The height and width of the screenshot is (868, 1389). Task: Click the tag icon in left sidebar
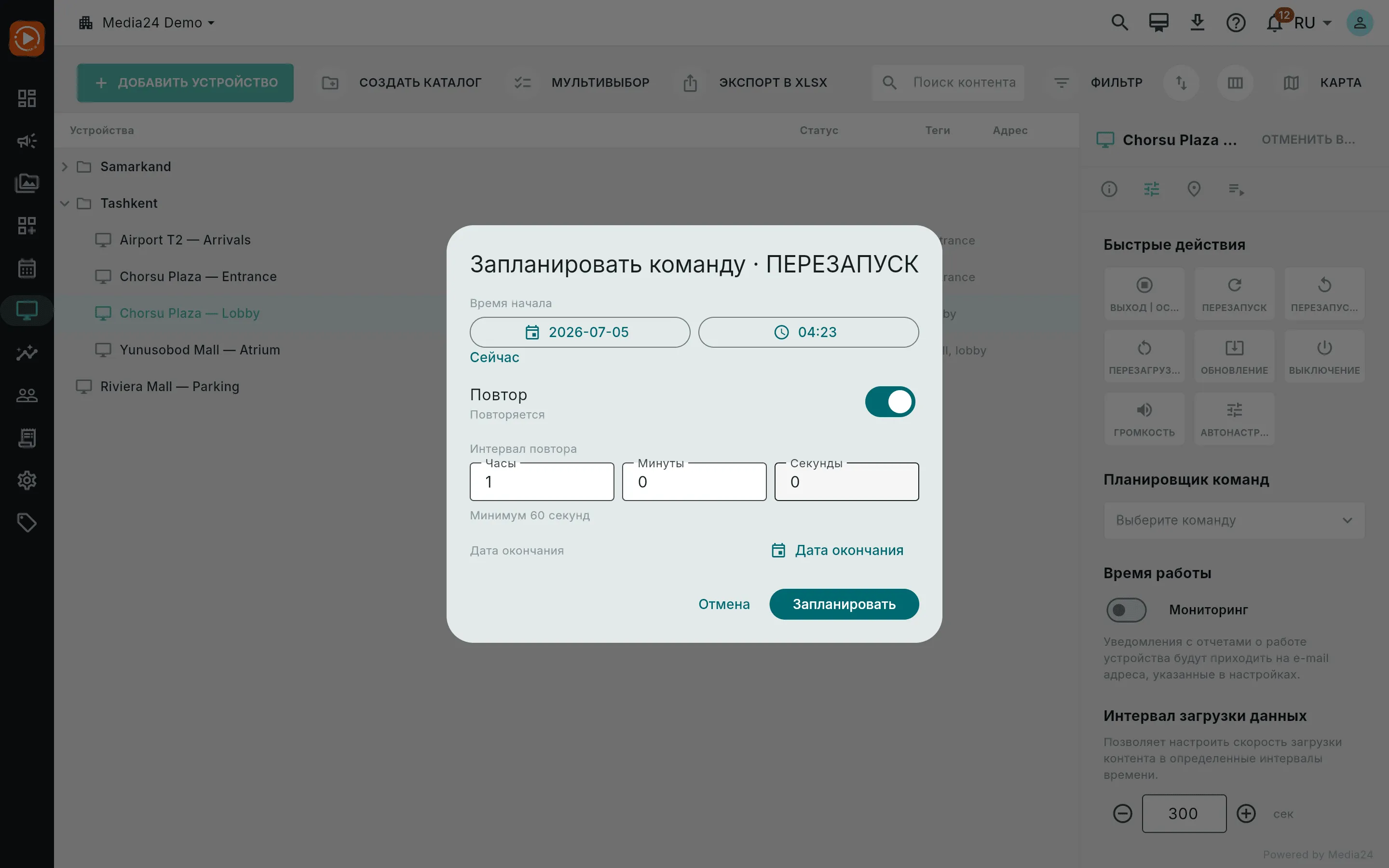27,522
